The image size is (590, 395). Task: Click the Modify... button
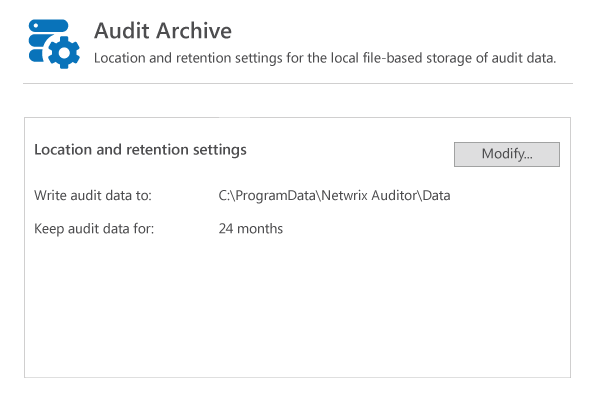click(506, 154)
